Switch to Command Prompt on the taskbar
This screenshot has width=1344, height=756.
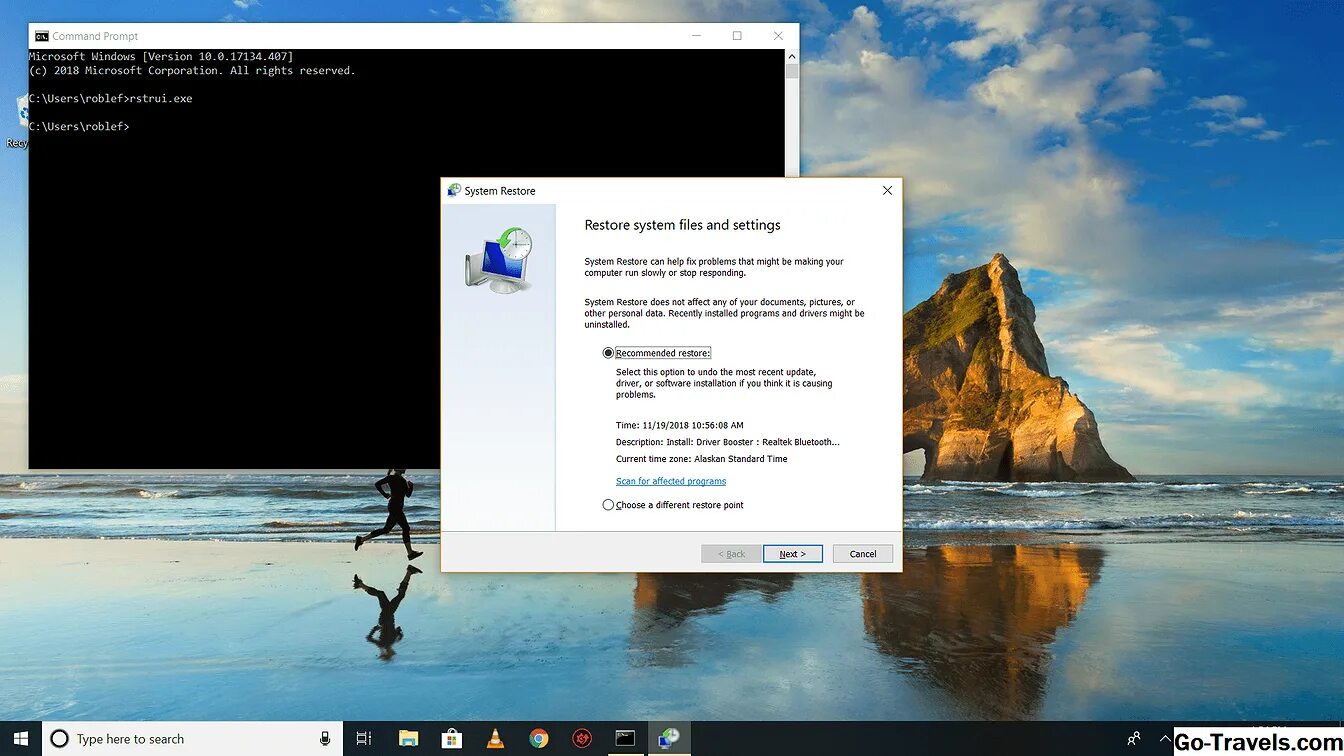coord(625,739)
